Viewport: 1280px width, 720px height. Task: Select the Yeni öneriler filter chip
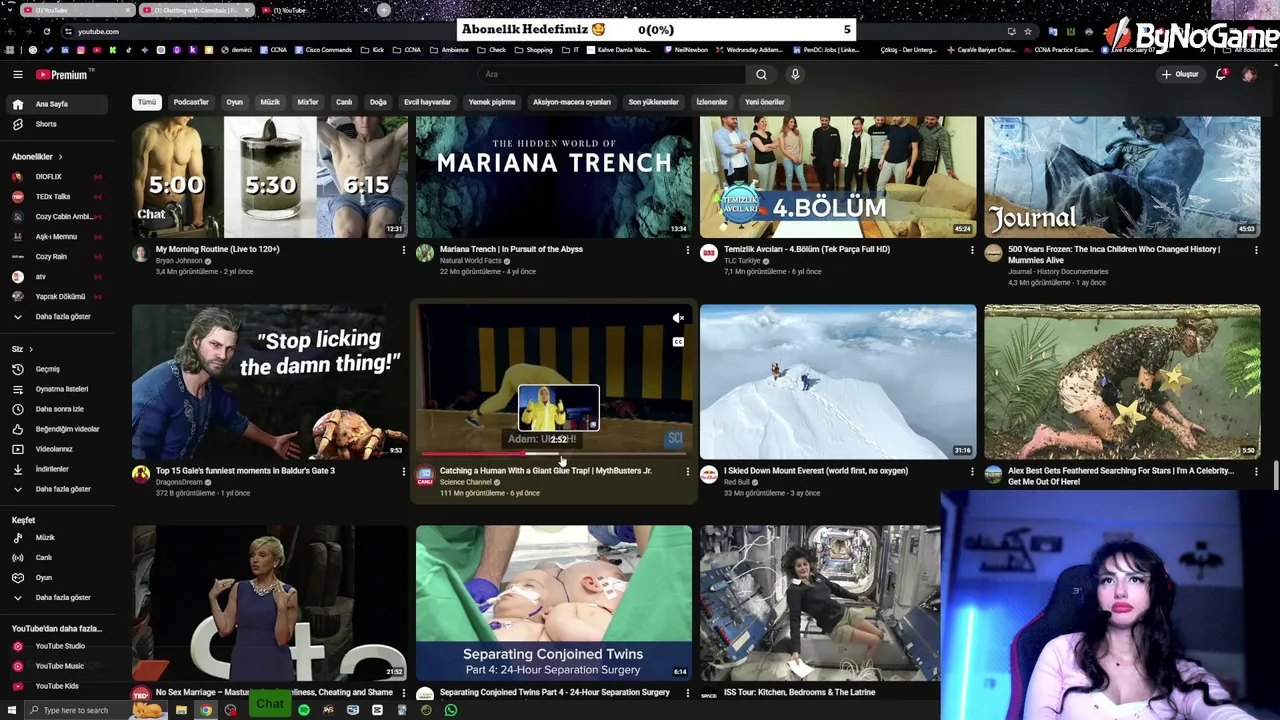point(765,102)
